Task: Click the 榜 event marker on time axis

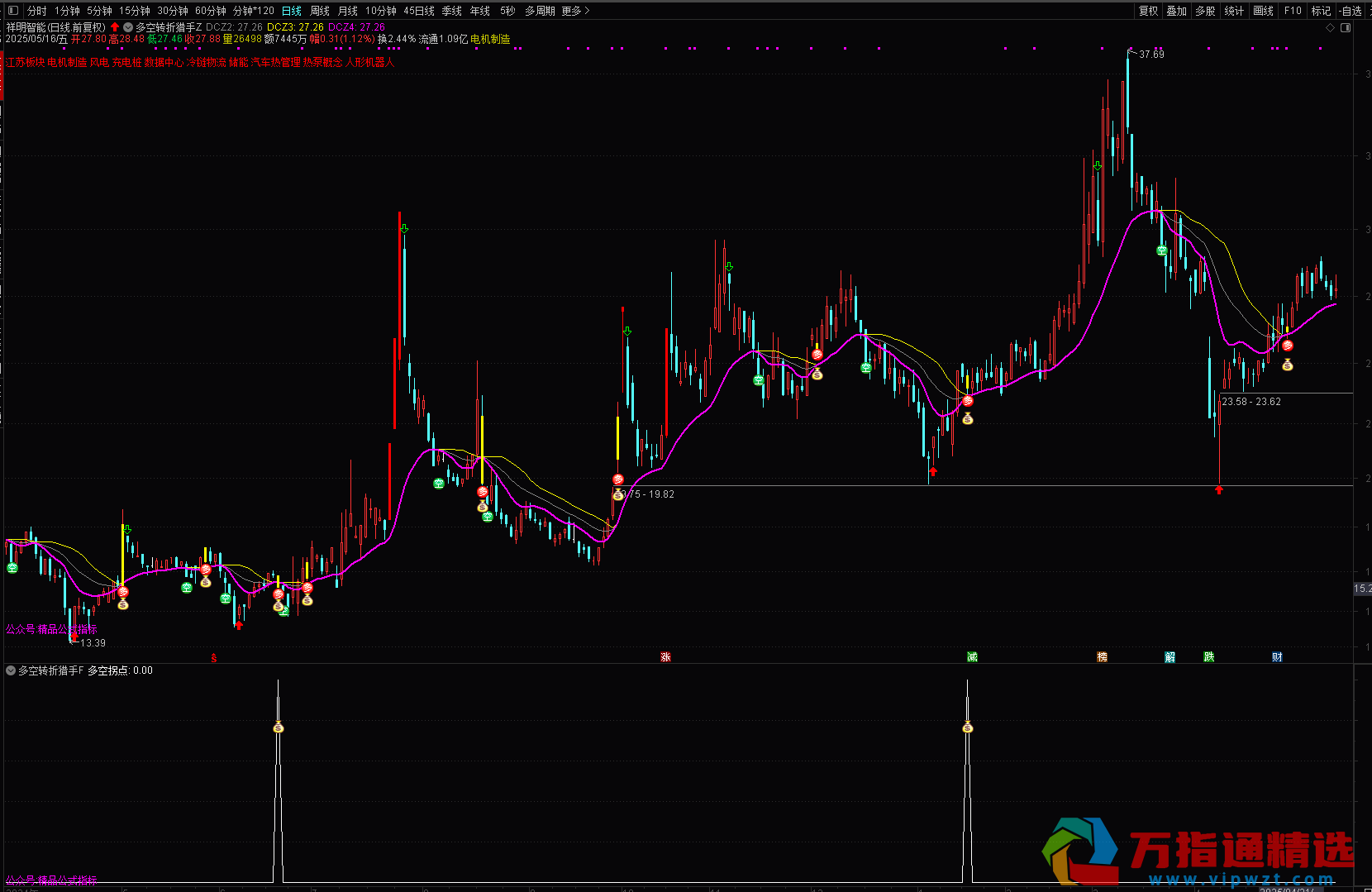Action: point(1103,657)
